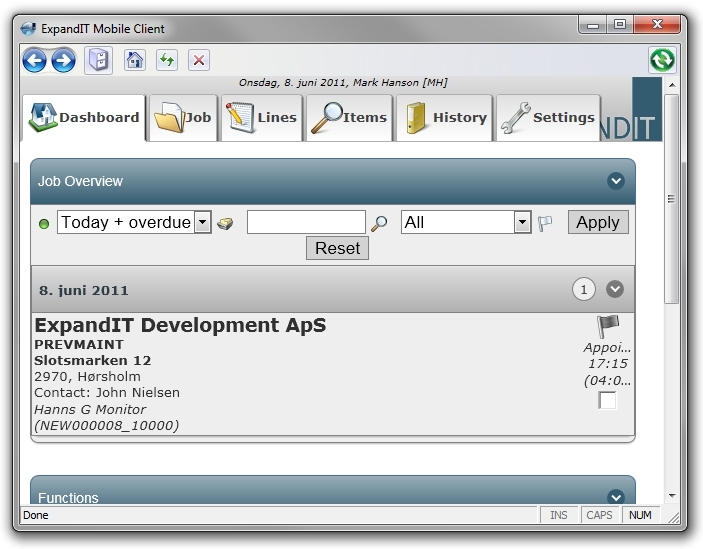Click the Done status bar text

(x=36, y=515)
